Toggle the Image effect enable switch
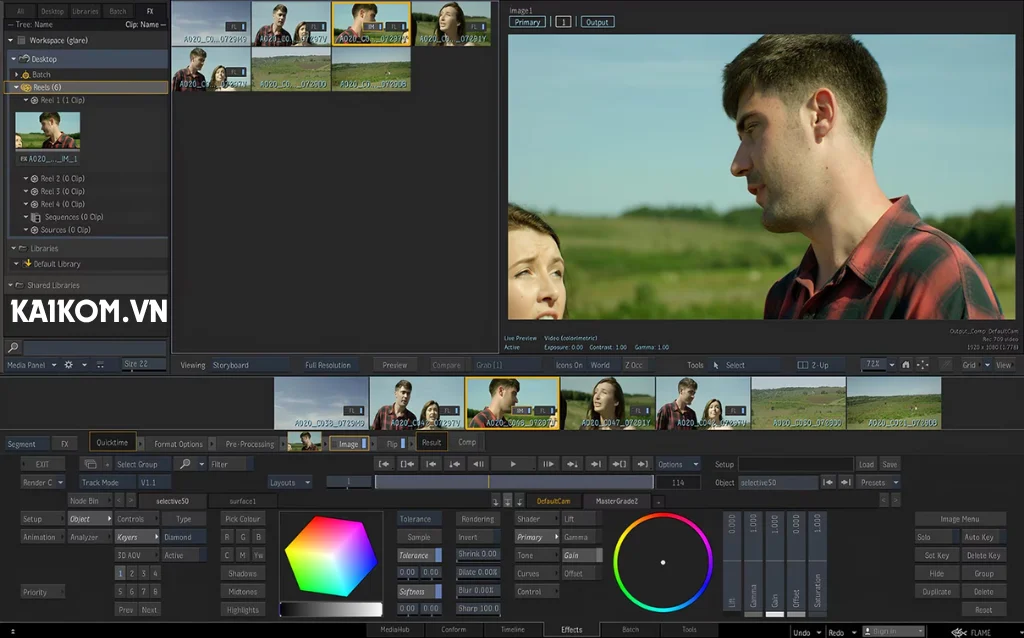 (x=364, y=443)
